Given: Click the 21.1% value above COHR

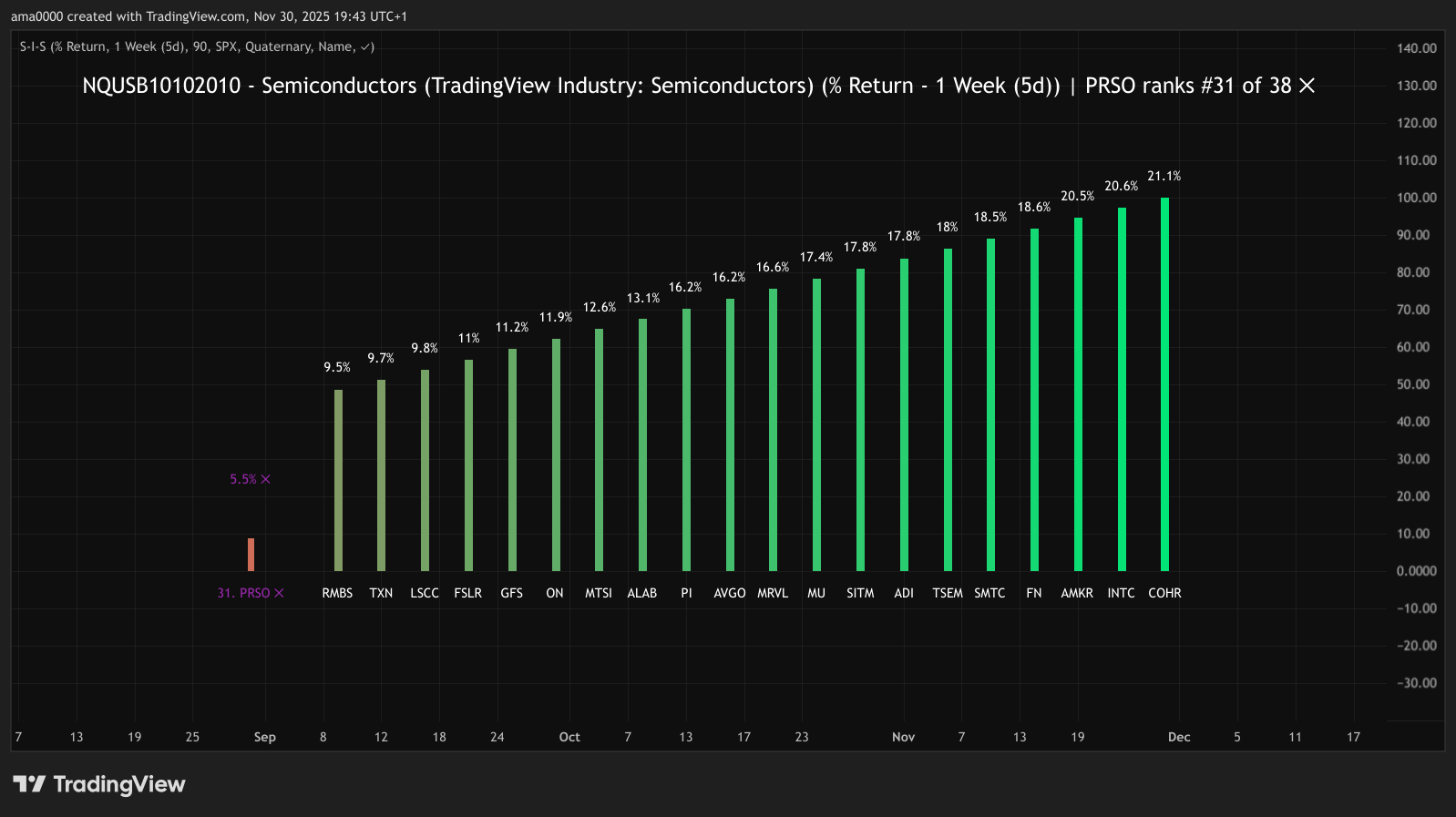Looking at the screenshot, I should click(1164, 176).
